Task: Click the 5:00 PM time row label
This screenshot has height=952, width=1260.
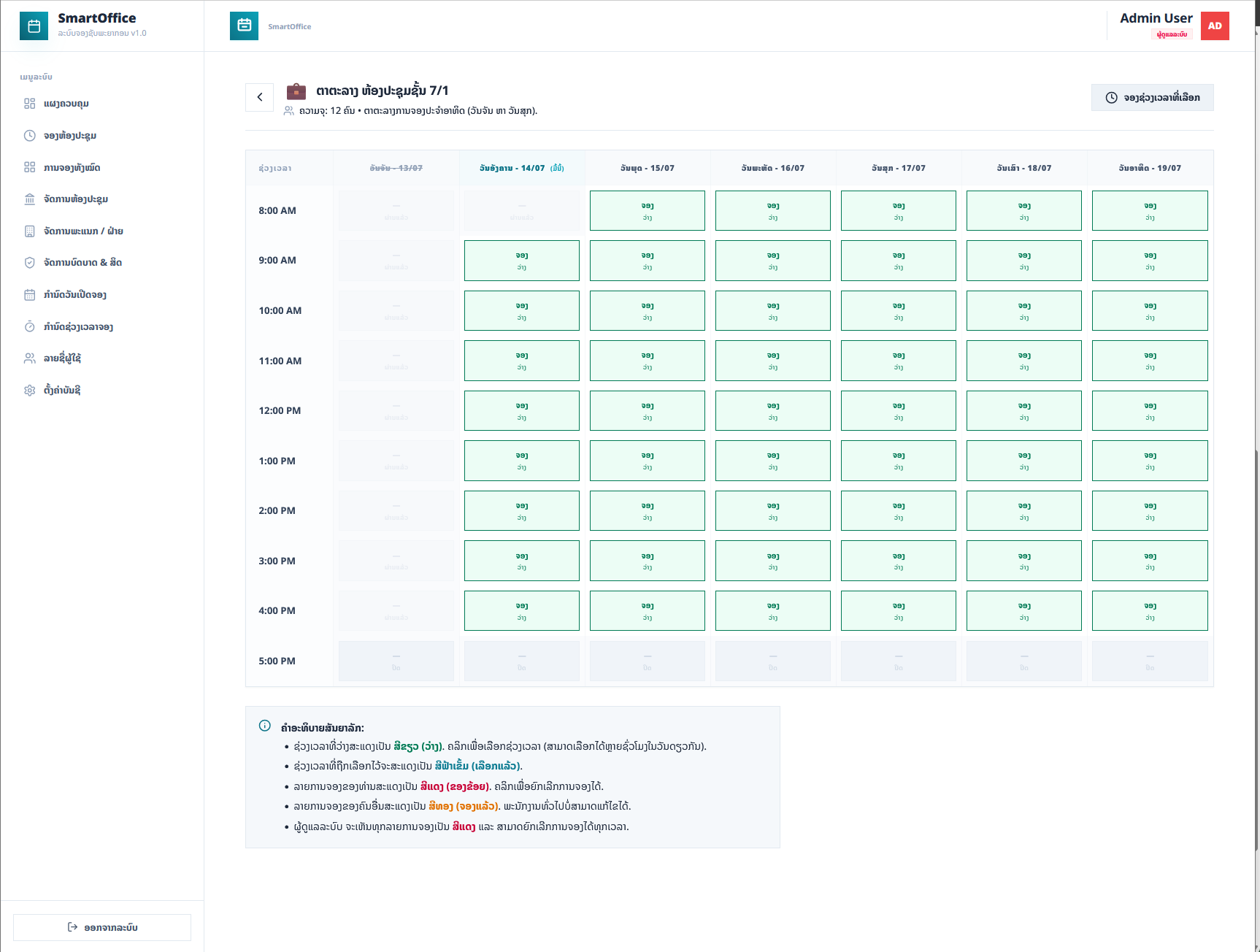Action: (x=277, y=661)
